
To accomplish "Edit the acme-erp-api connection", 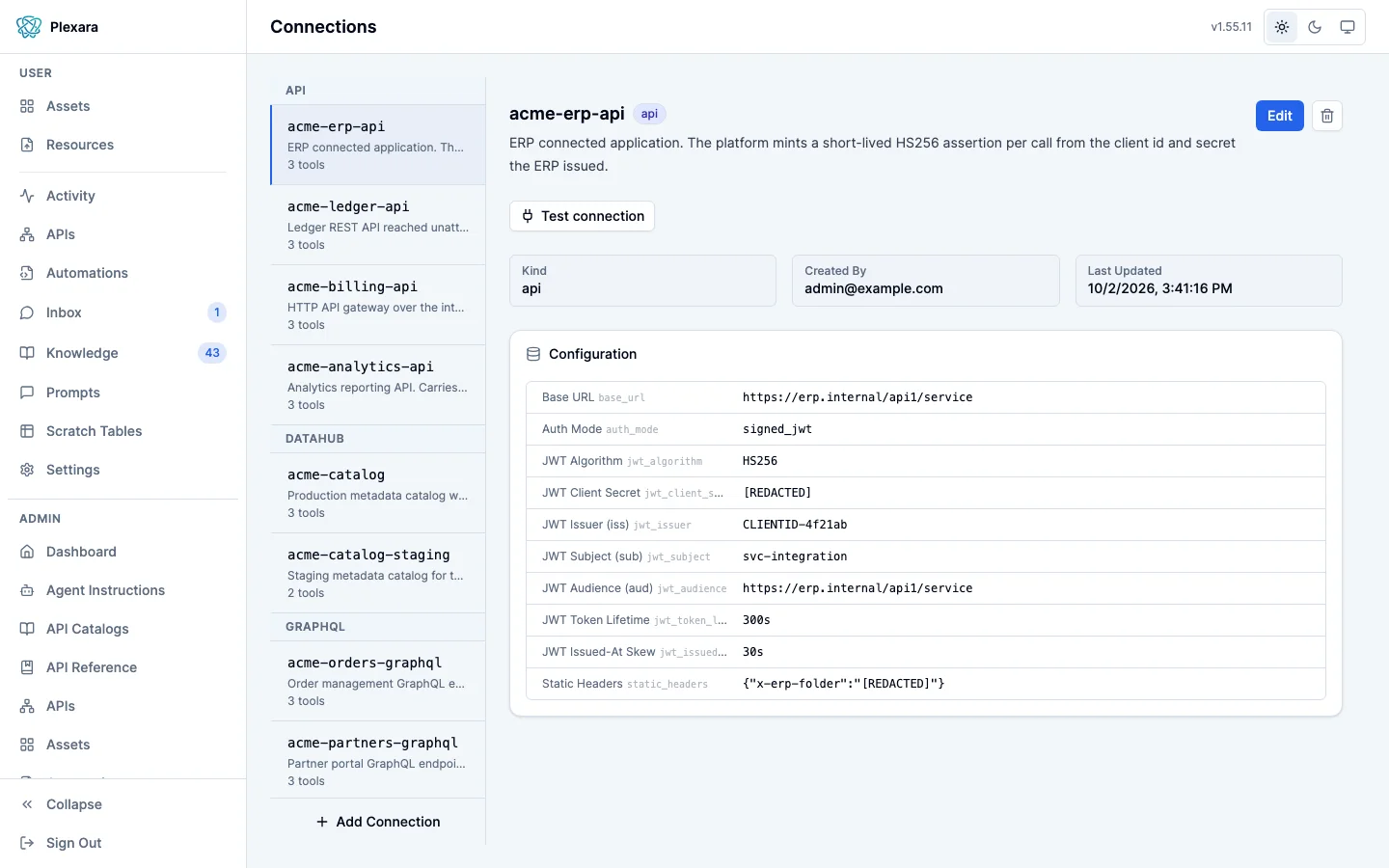I will pyautogui.click(x=1280, y=116).
